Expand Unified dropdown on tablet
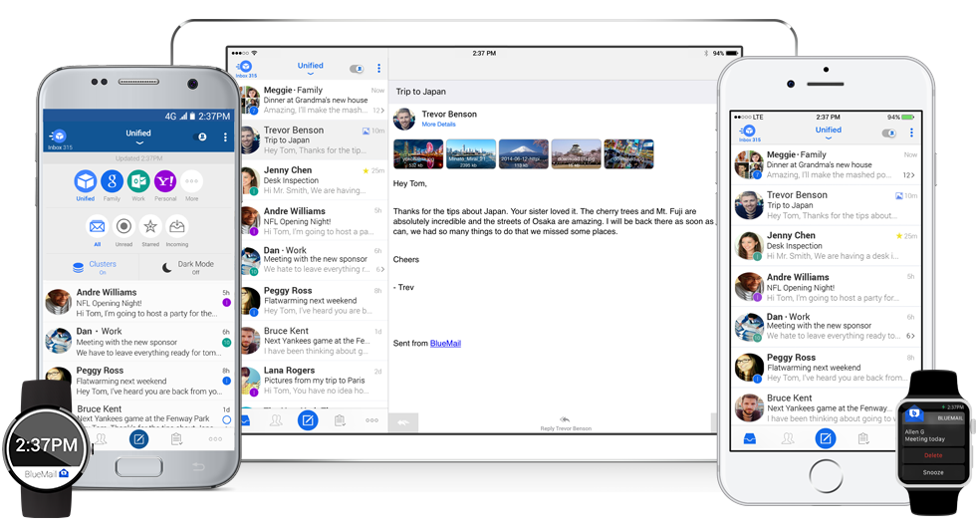The image size is (976, 532). 310,68
